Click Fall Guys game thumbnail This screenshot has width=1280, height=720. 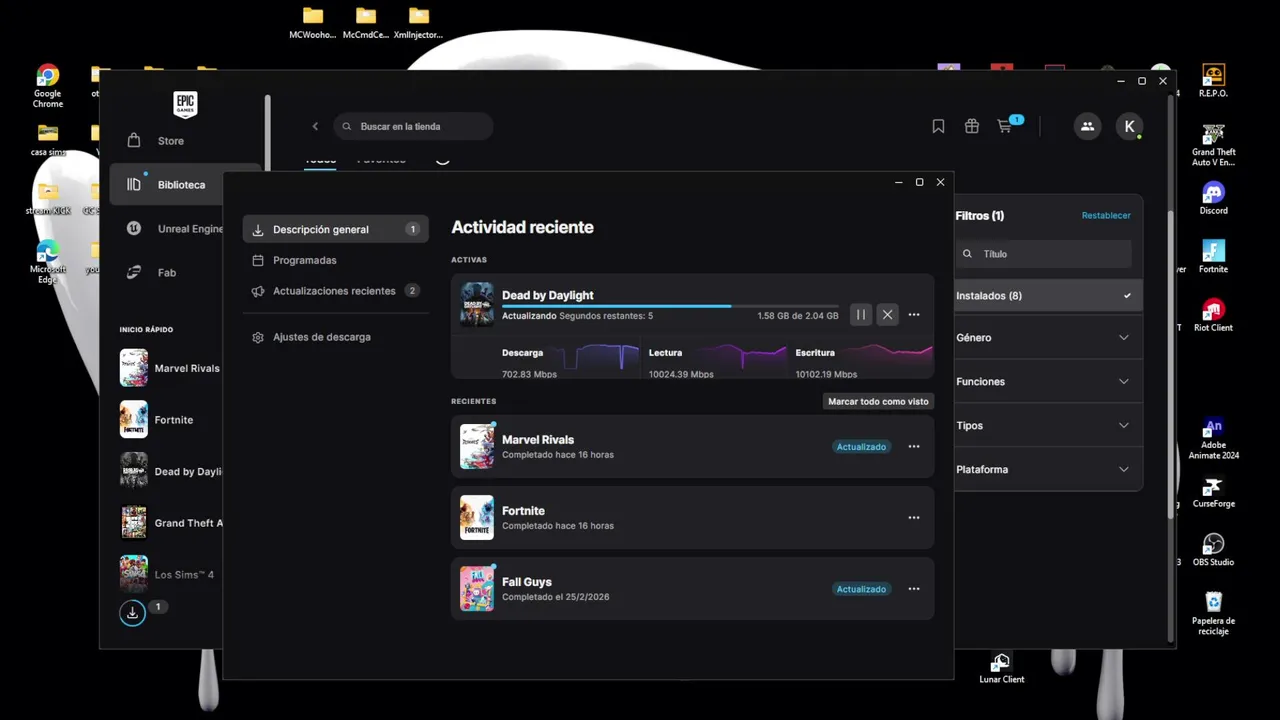(x=477, y=589)
